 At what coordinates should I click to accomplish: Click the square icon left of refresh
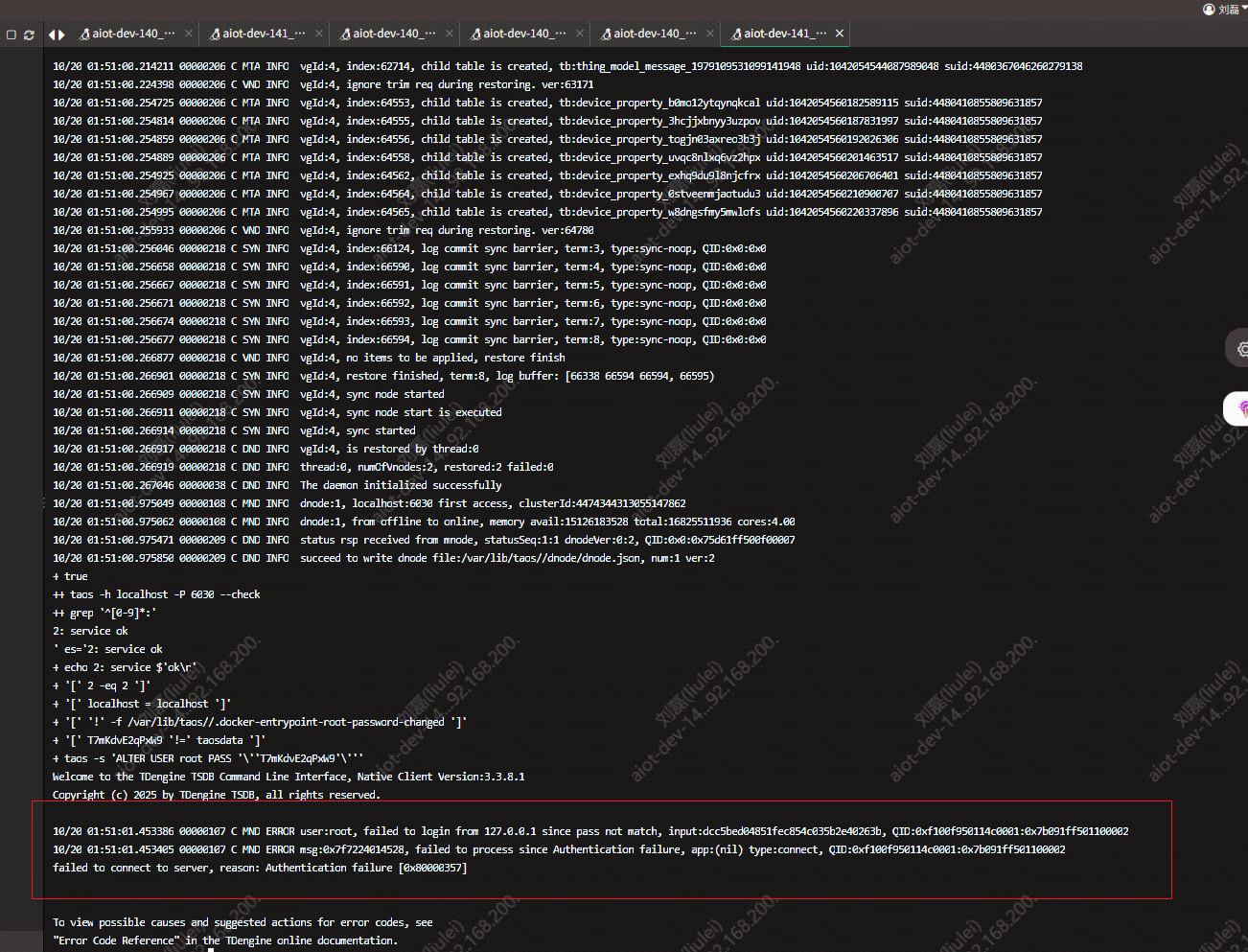(x=12, y=35)
